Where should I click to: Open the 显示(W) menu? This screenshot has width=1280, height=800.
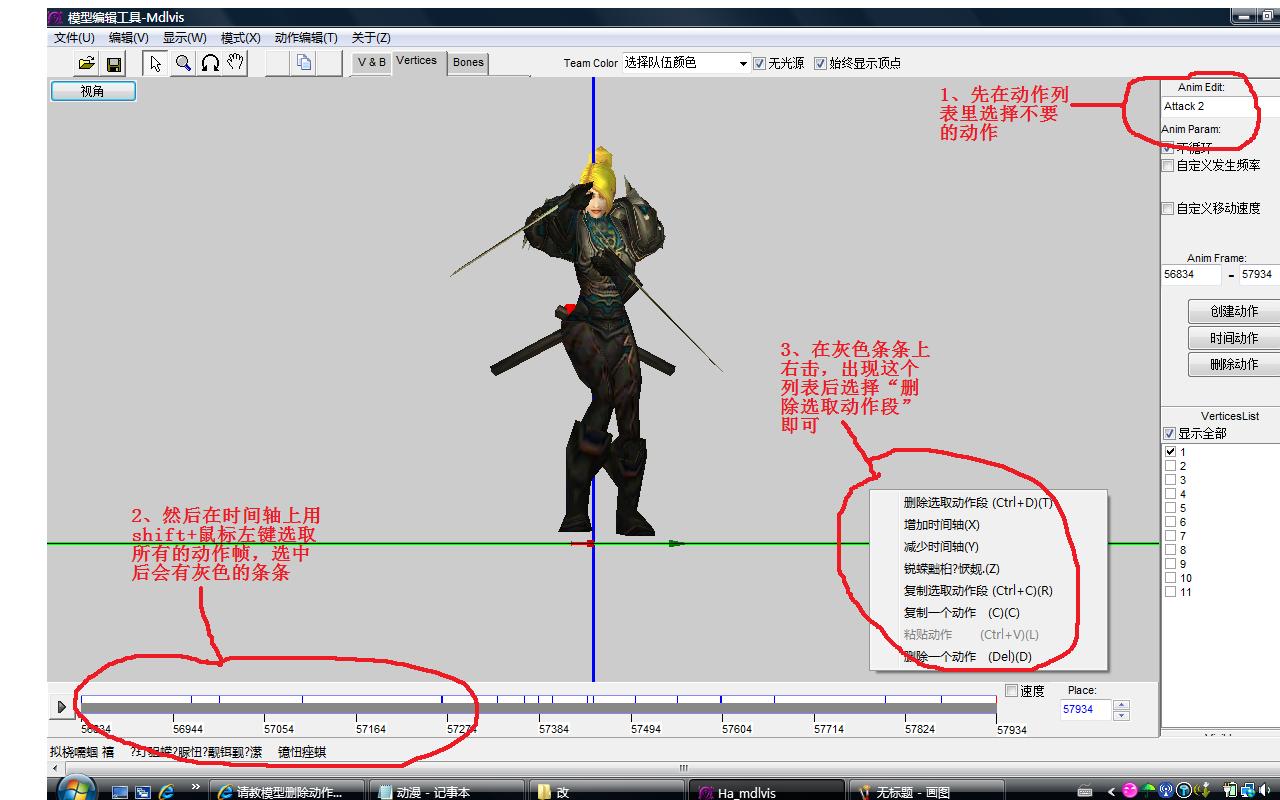185,38
